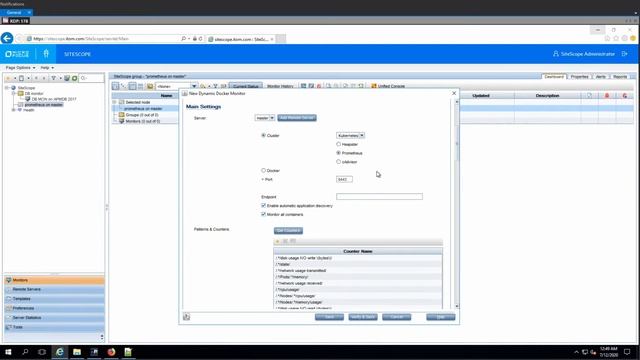
Task: Open File Explorer in the taskbar
Action: (x=77, y=352)
